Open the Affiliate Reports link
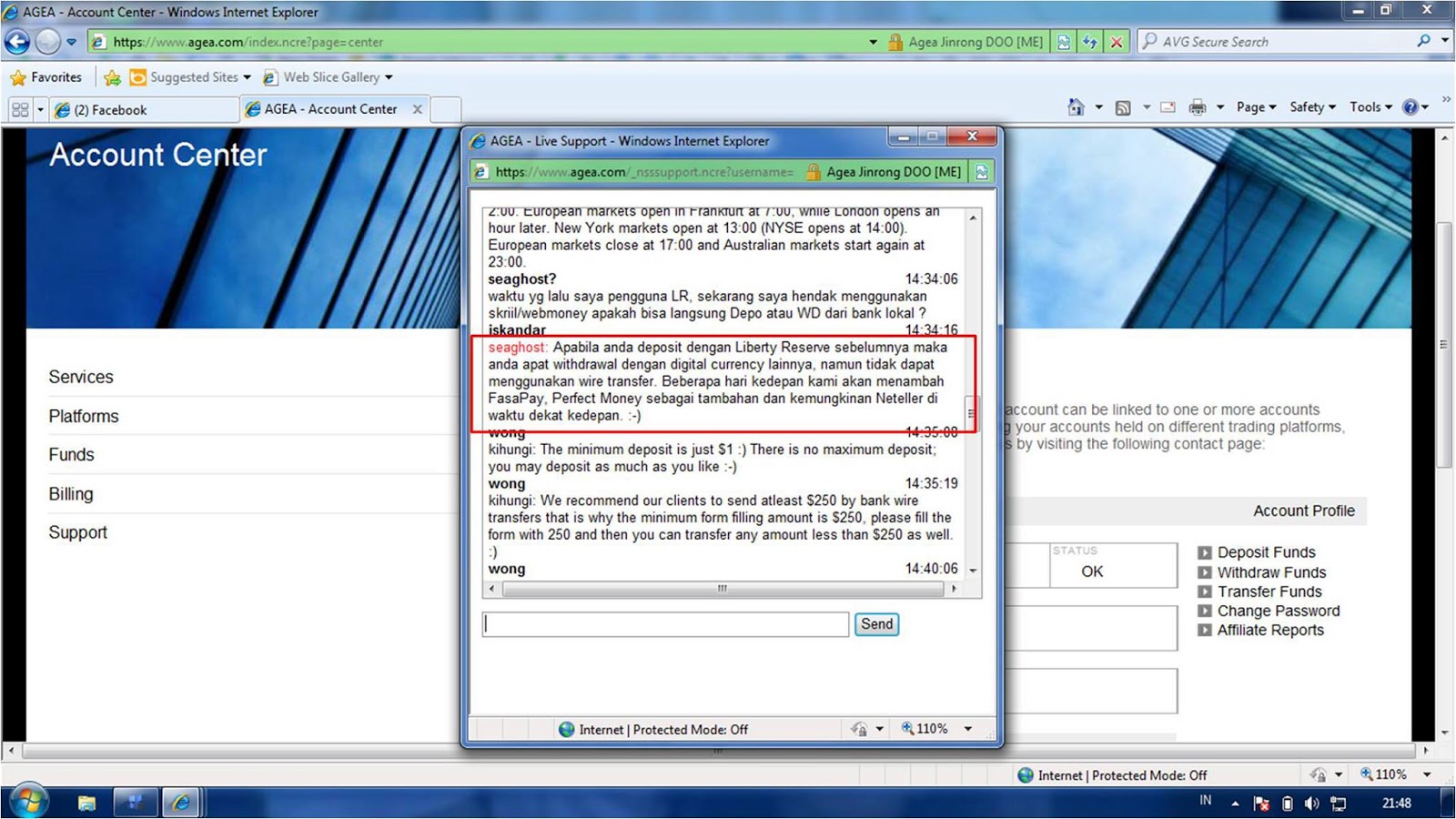1456x819 pixels. [1270, 630]
